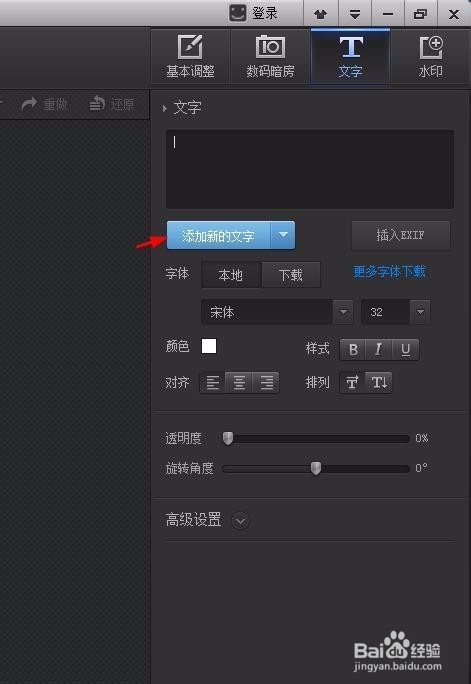Expand the 高级设置 advanced settings chevron
The height and width of the screenshot is (684, 471).
click(240, 520)
